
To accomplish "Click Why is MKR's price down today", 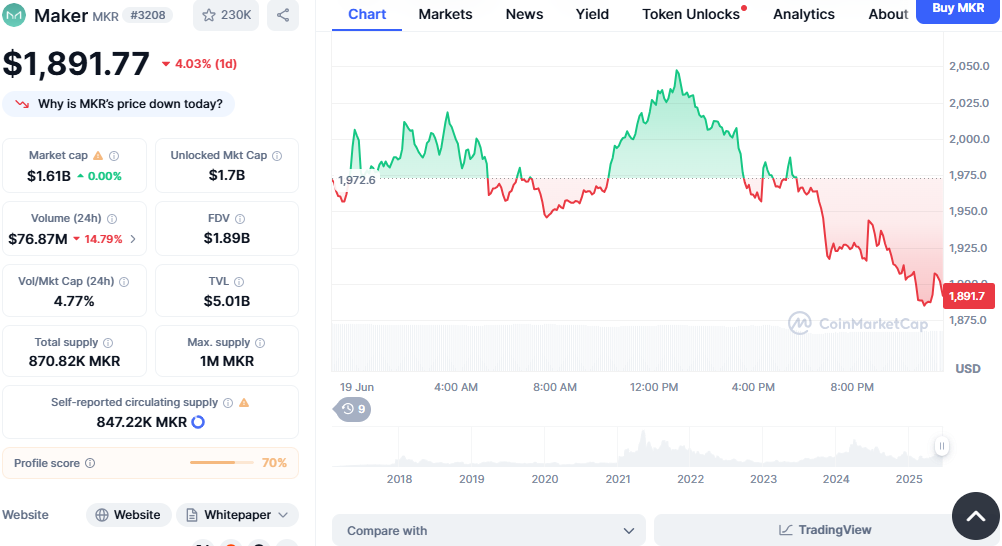I will (119, 104).
